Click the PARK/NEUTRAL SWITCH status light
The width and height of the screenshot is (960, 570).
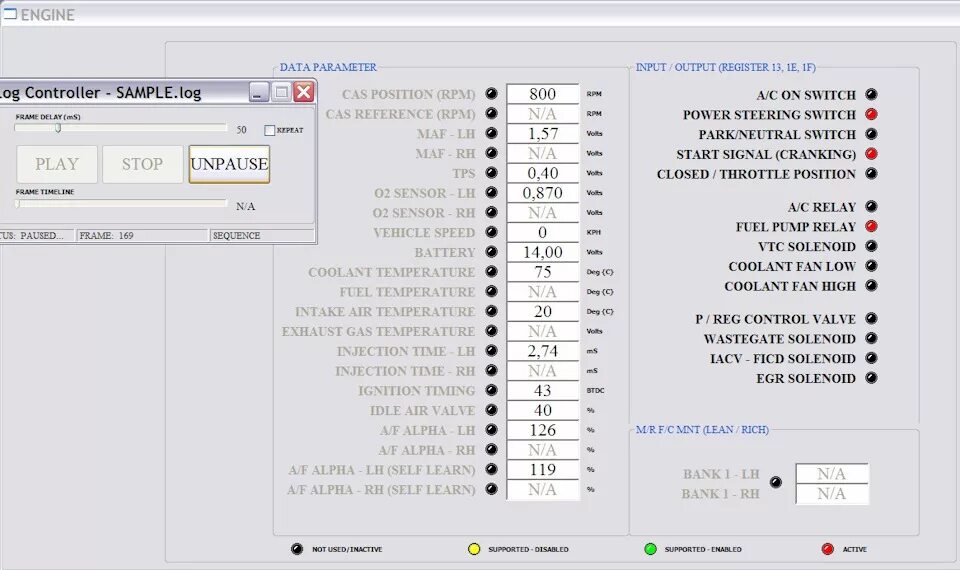coord(871,134)
